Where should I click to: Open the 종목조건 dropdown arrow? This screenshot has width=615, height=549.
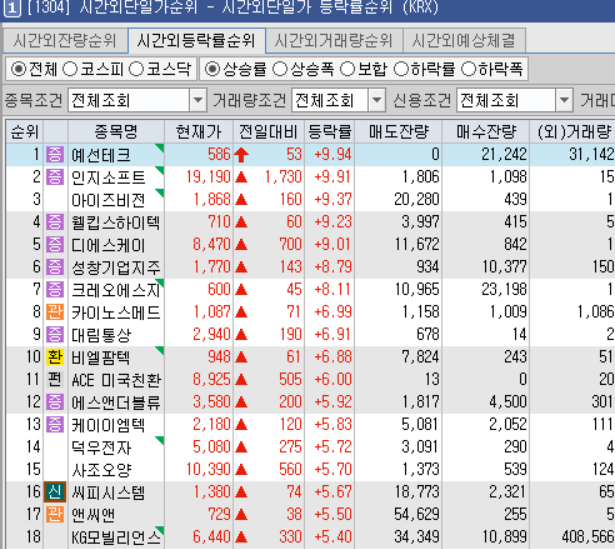coord(198,100)
